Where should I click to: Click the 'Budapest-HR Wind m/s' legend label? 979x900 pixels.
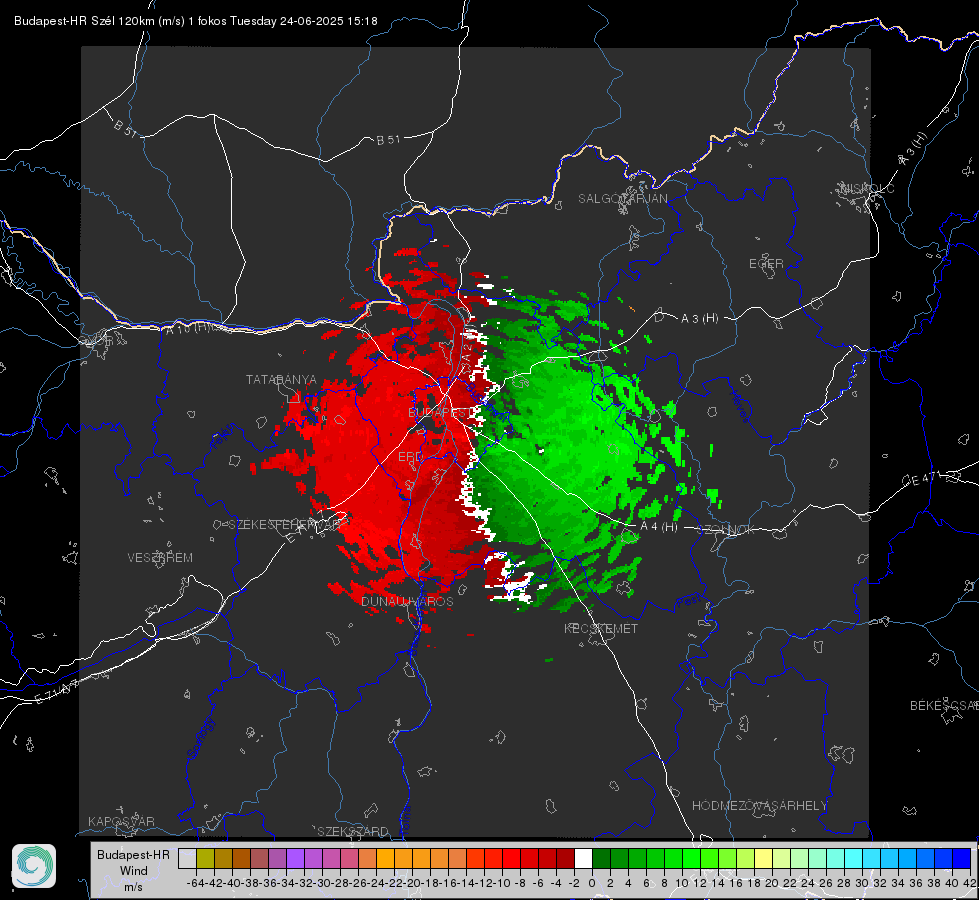click(133, 871)
